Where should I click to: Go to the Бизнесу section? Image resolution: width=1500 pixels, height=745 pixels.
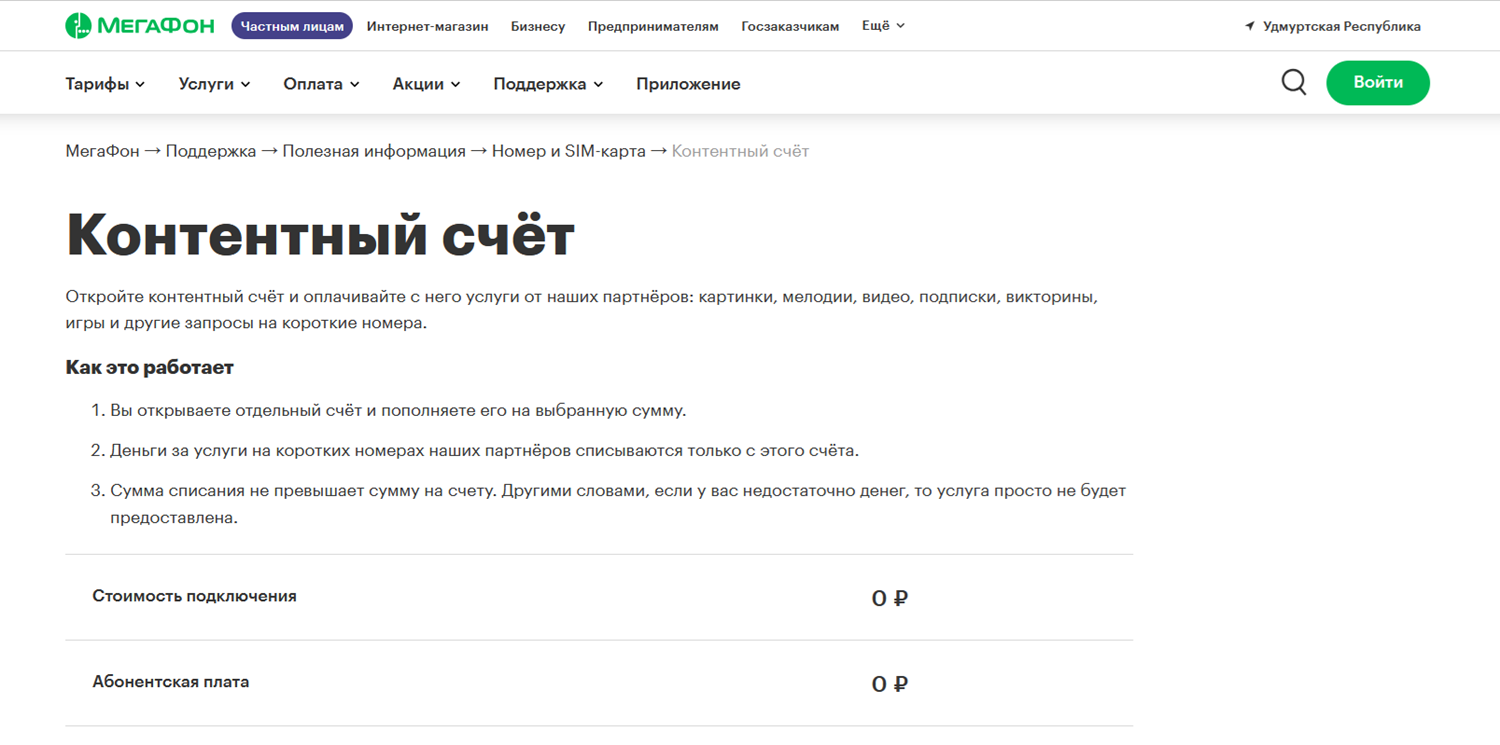pos(538,26)
